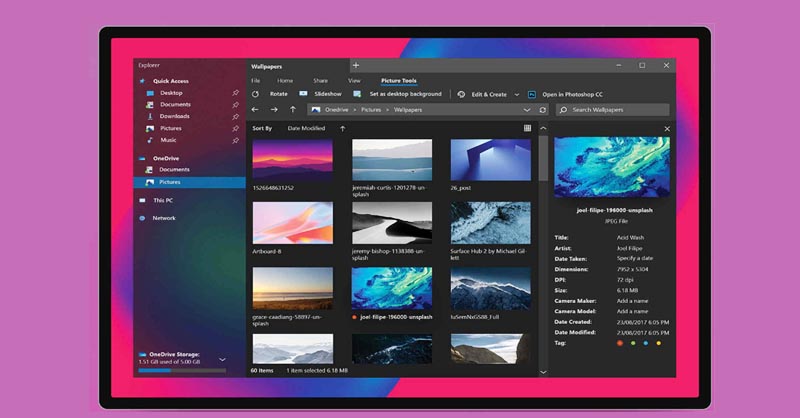800x418 pixels.
Task: Open the File menu
Action: pyautogui.click(x=256, y=81)
